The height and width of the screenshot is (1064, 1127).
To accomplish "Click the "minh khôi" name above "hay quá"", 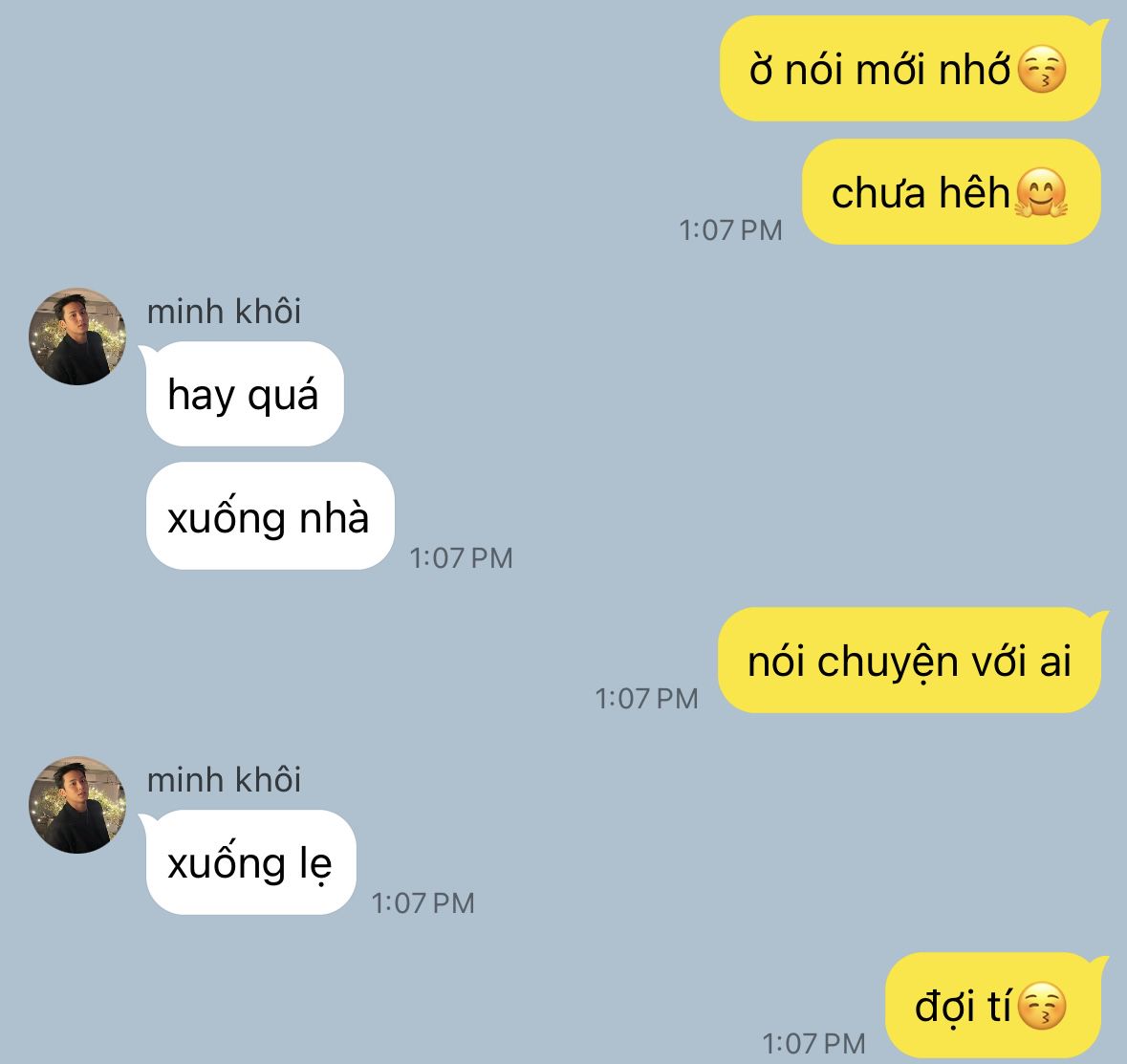I will click(x=224, y=312).
